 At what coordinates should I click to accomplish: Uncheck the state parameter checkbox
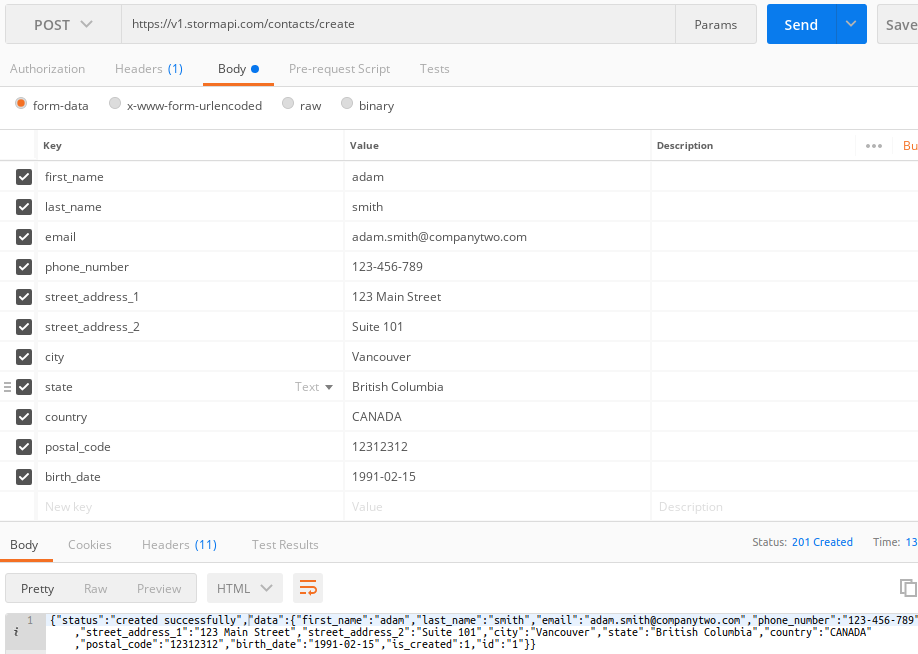click(24, 387)
